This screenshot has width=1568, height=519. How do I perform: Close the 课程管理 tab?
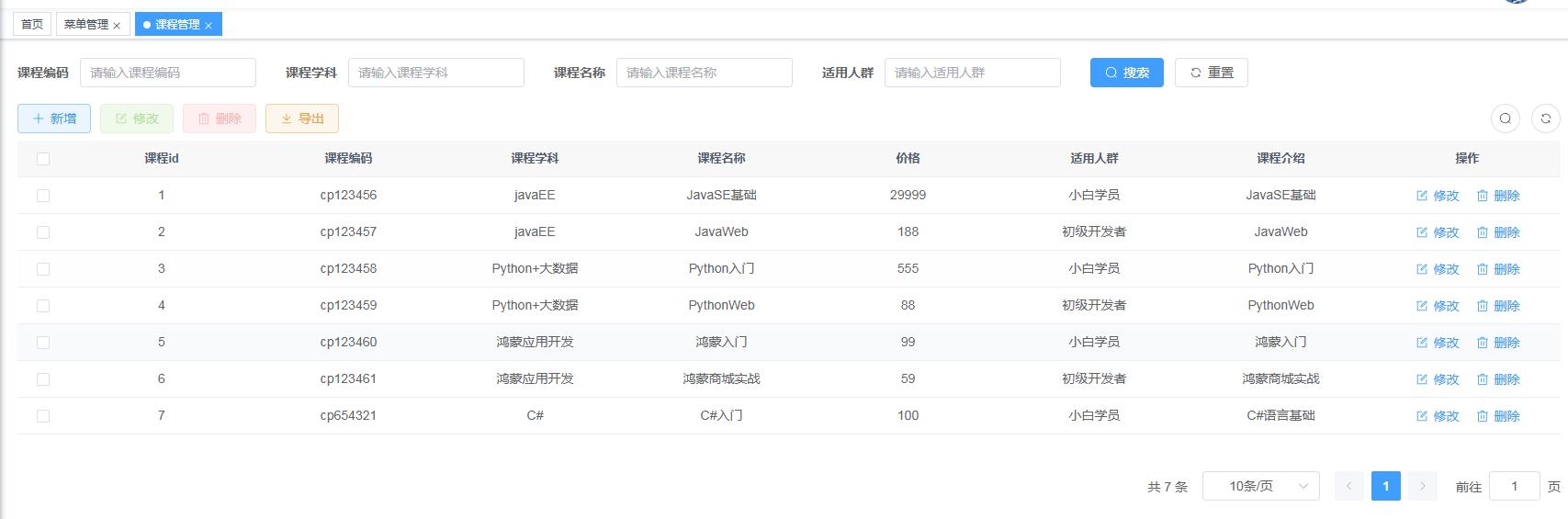pyautogui.click(x=209, y=26)
